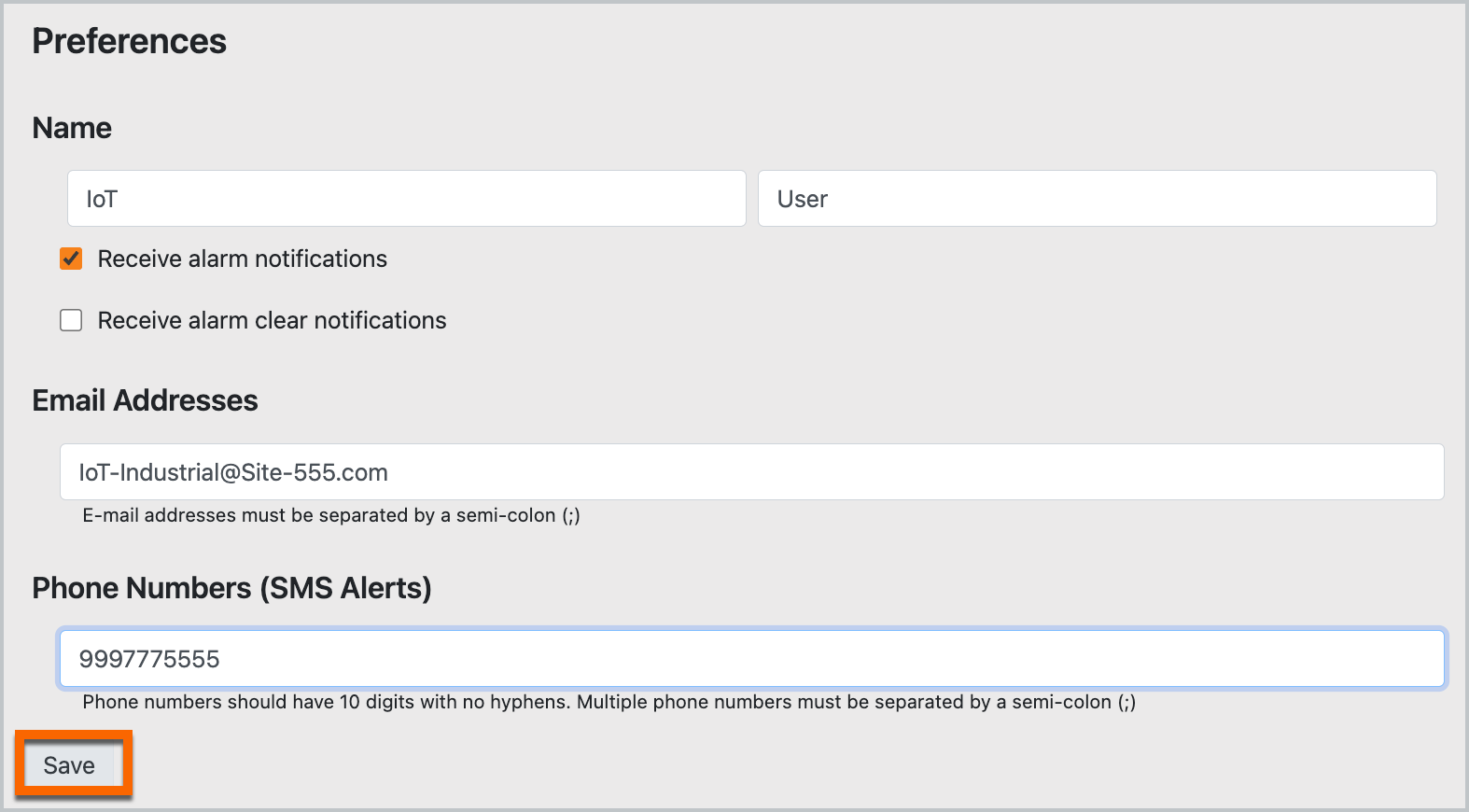Check the Receive alarm clear notifications box
Screen dimensions: 1469x812
coord(71,320)
